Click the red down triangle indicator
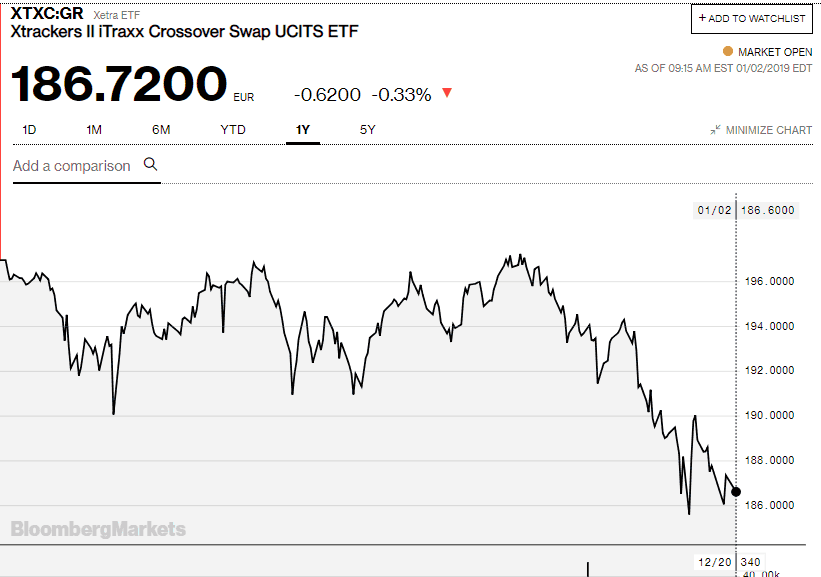The width and height of the screenshot is (821, 577). click(x=447, y=93)
